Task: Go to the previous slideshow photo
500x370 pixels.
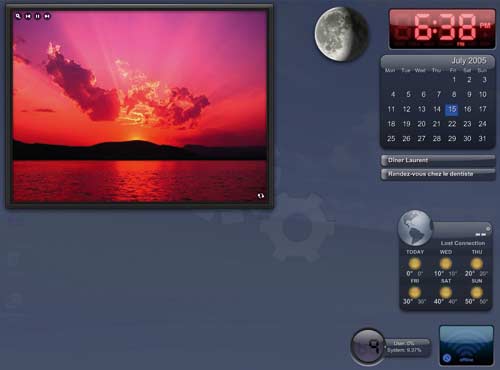Action: pyautogui.click(x=28, y=16)
